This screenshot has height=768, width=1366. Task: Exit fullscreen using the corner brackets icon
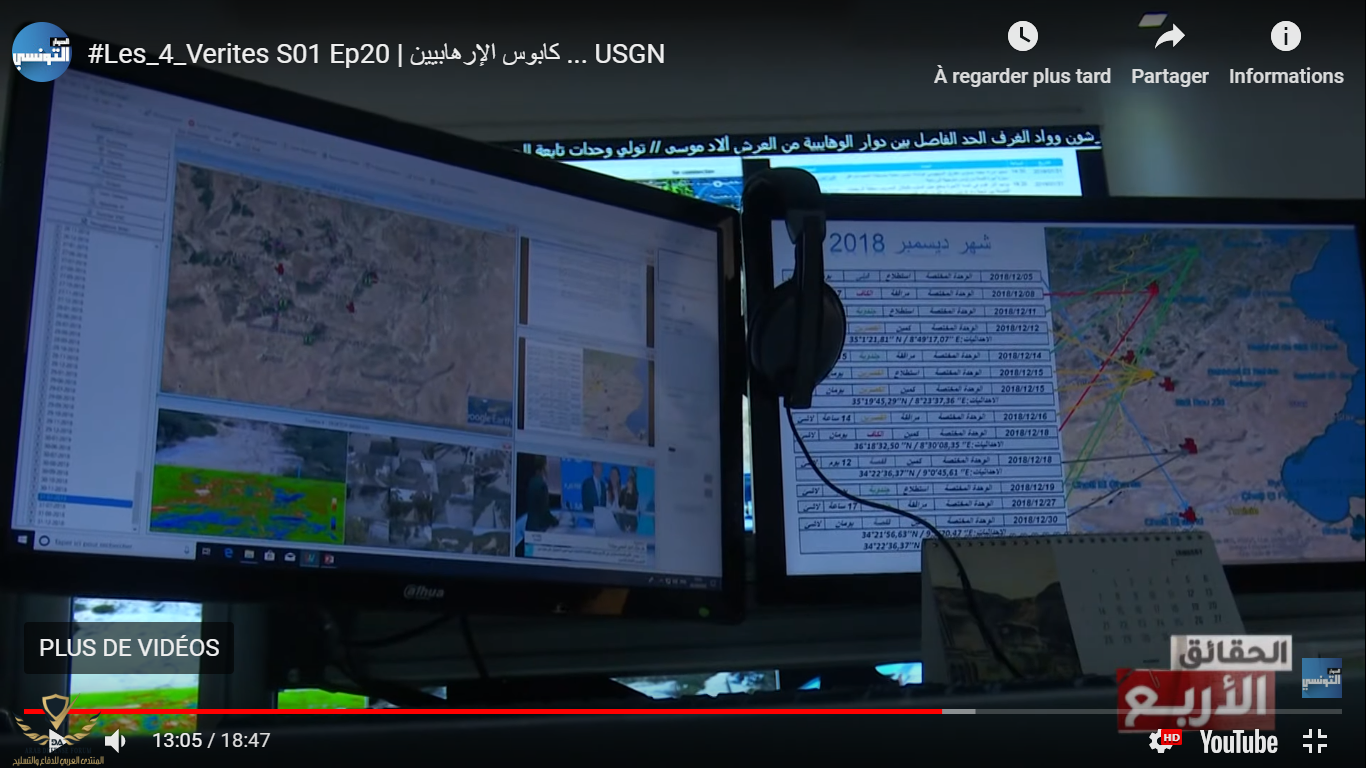[1315, 741]
